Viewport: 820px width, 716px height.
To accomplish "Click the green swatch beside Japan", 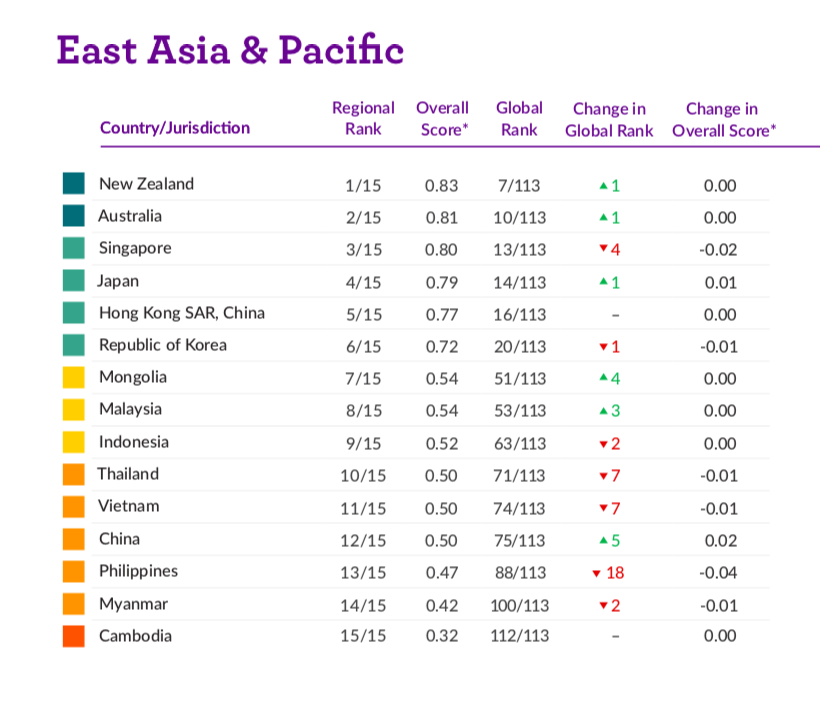I will (x=74, y=281).
